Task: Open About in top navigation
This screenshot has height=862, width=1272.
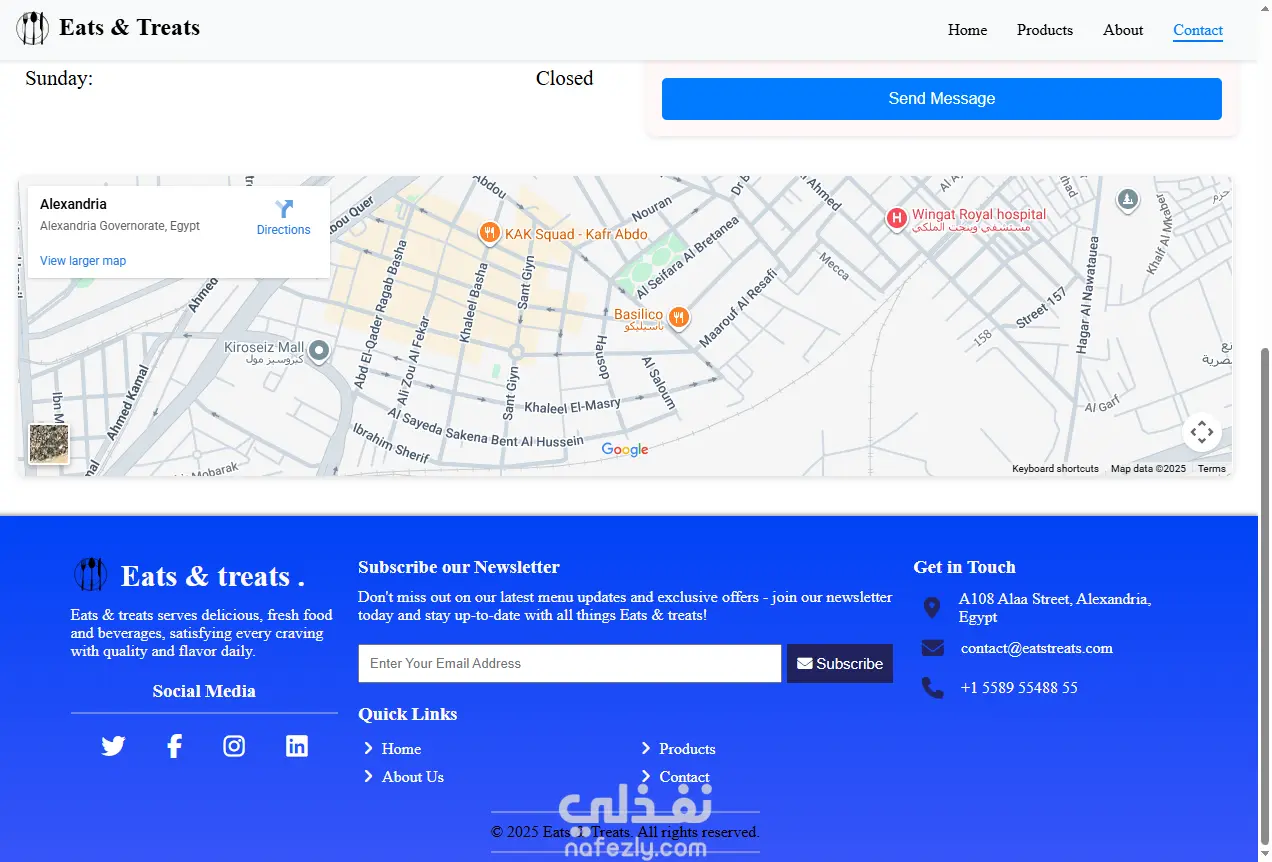Action: 1123,30
